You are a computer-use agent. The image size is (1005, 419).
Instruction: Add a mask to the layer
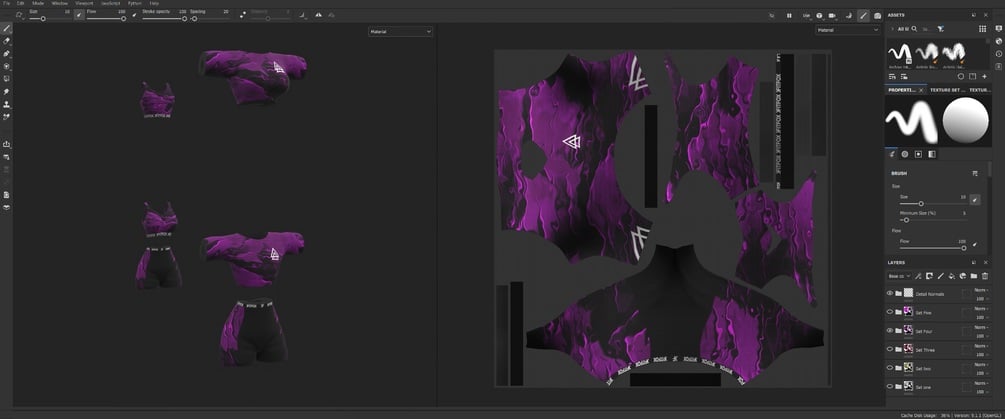pyautogui.click(x=929, y=276)
